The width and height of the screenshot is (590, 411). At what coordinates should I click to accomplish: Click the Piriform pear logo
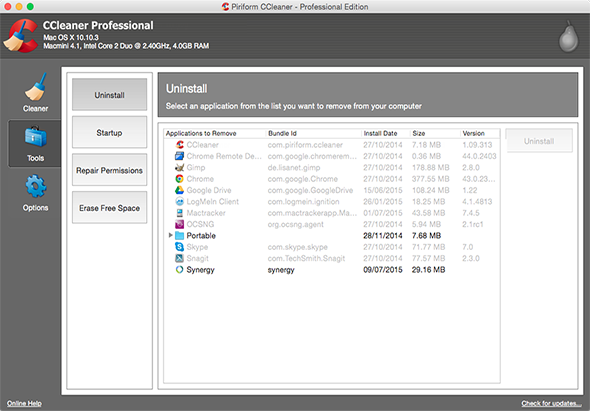pyautogui.click(x=568, y=37)
